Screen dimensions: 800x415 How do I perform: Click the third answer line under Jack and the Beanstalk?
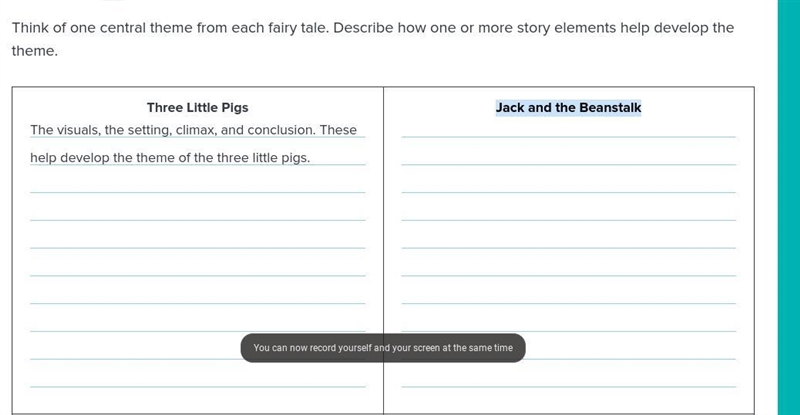(x=568, y=185)
